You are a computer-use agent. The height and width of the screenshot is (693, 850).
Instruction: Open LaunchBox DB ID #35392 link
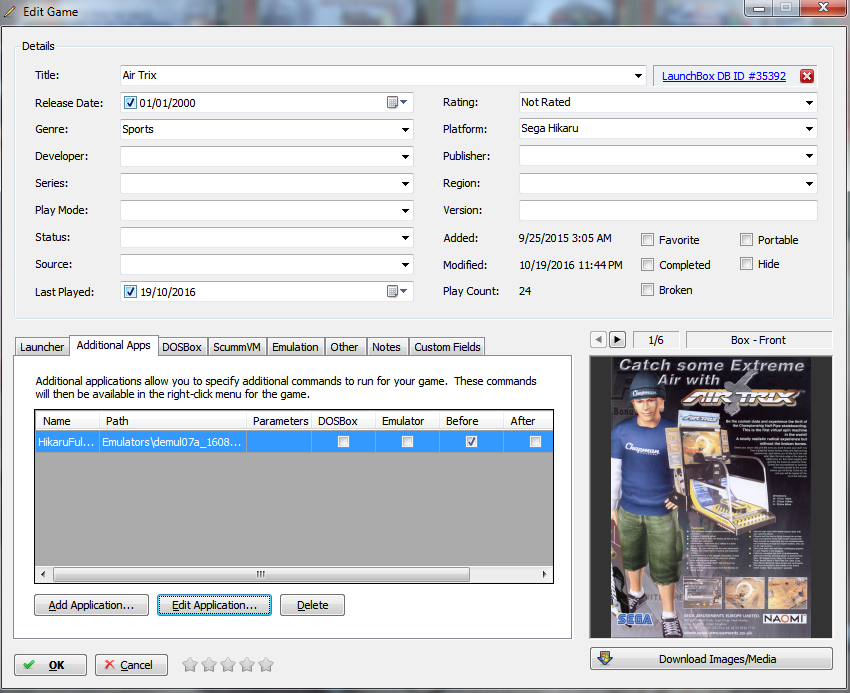point(724,76)
